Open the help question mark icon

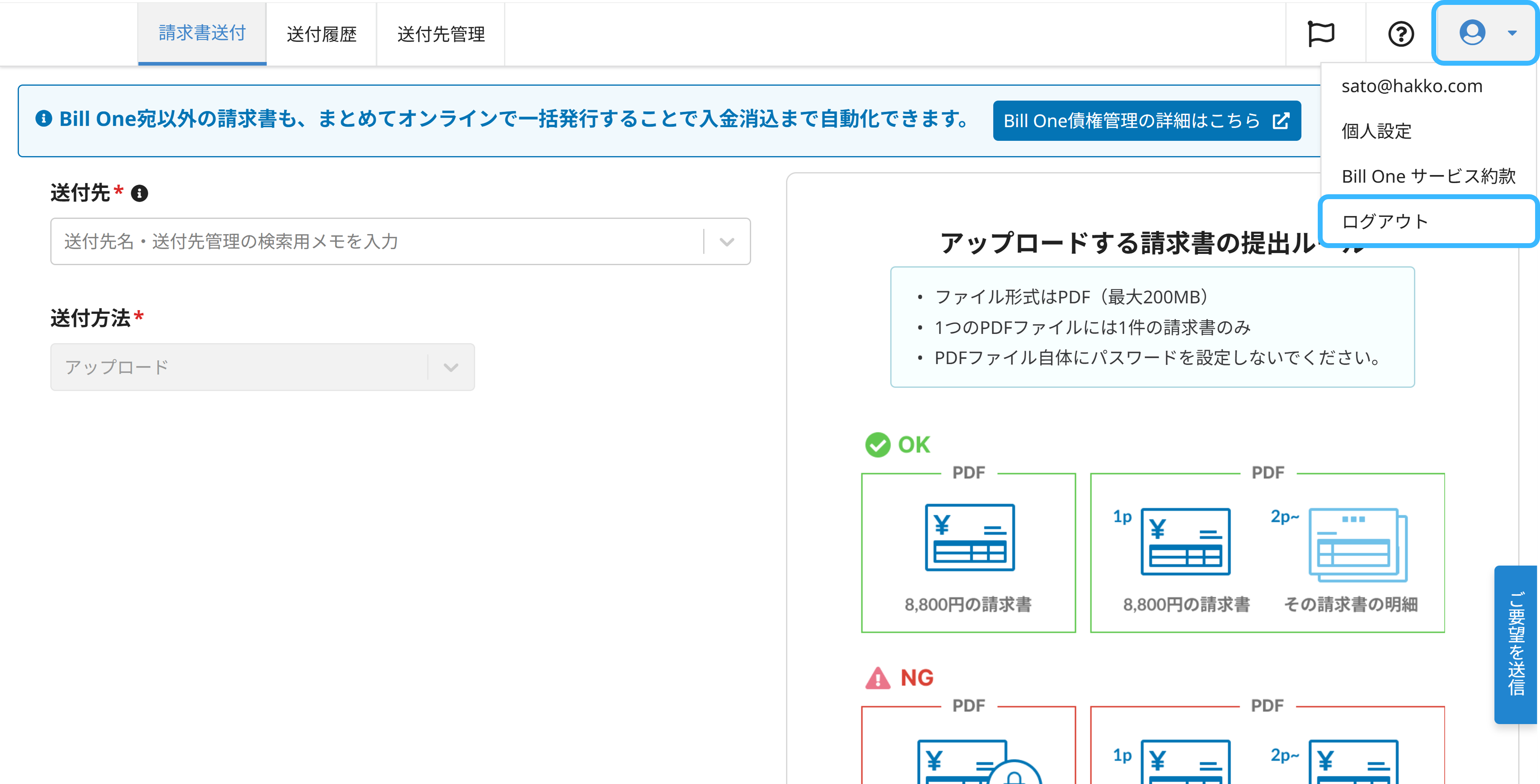1401,34
